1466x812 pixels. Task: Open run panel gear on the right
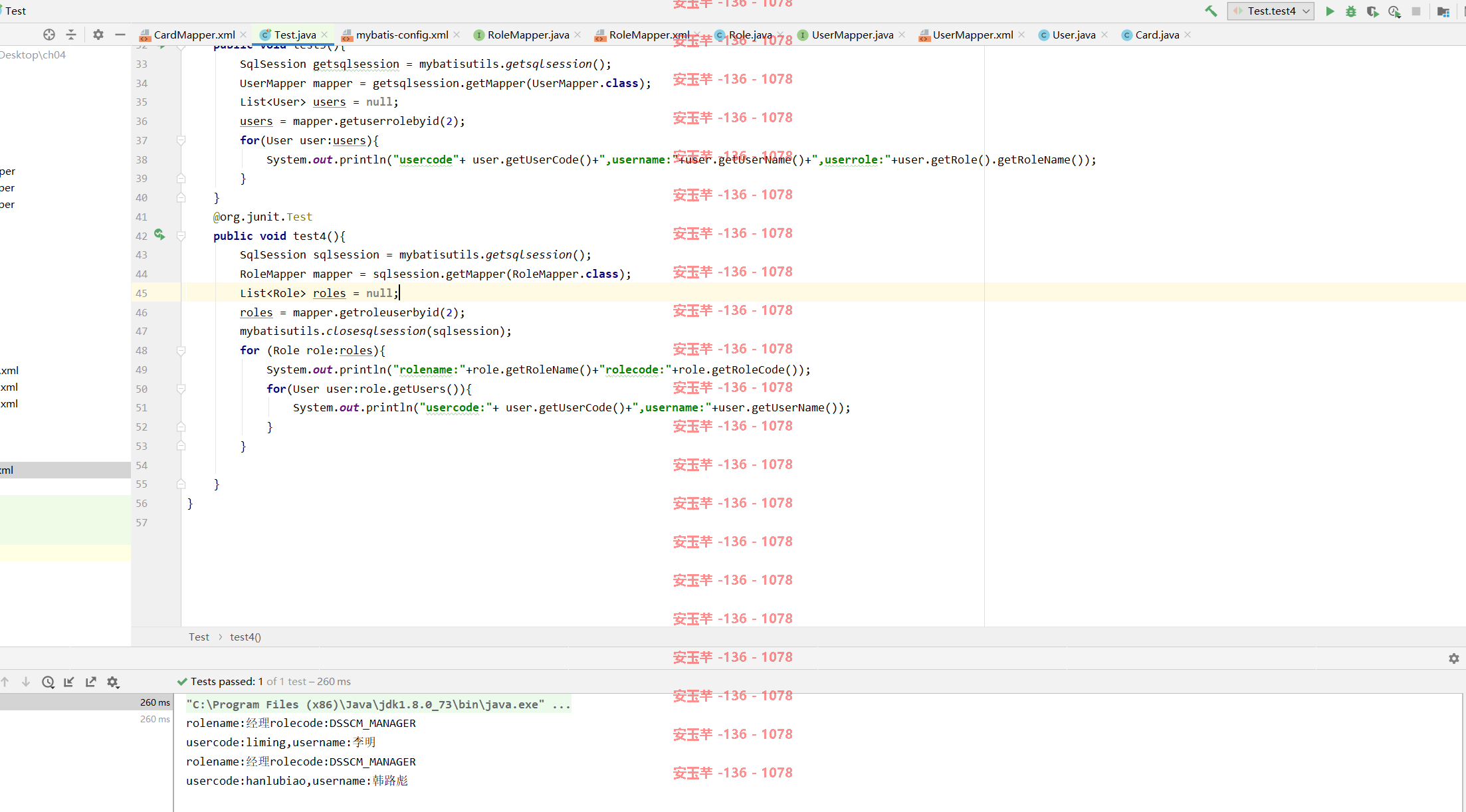pos(1454,658)
